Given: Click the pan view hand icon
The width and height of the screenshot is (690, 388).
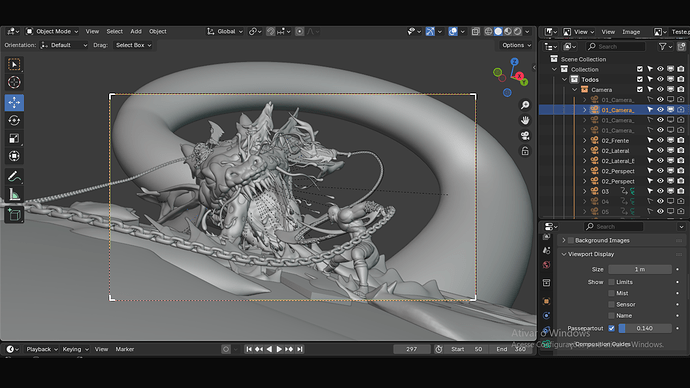Looking at the screenshot, I should (x=525, y=121).
